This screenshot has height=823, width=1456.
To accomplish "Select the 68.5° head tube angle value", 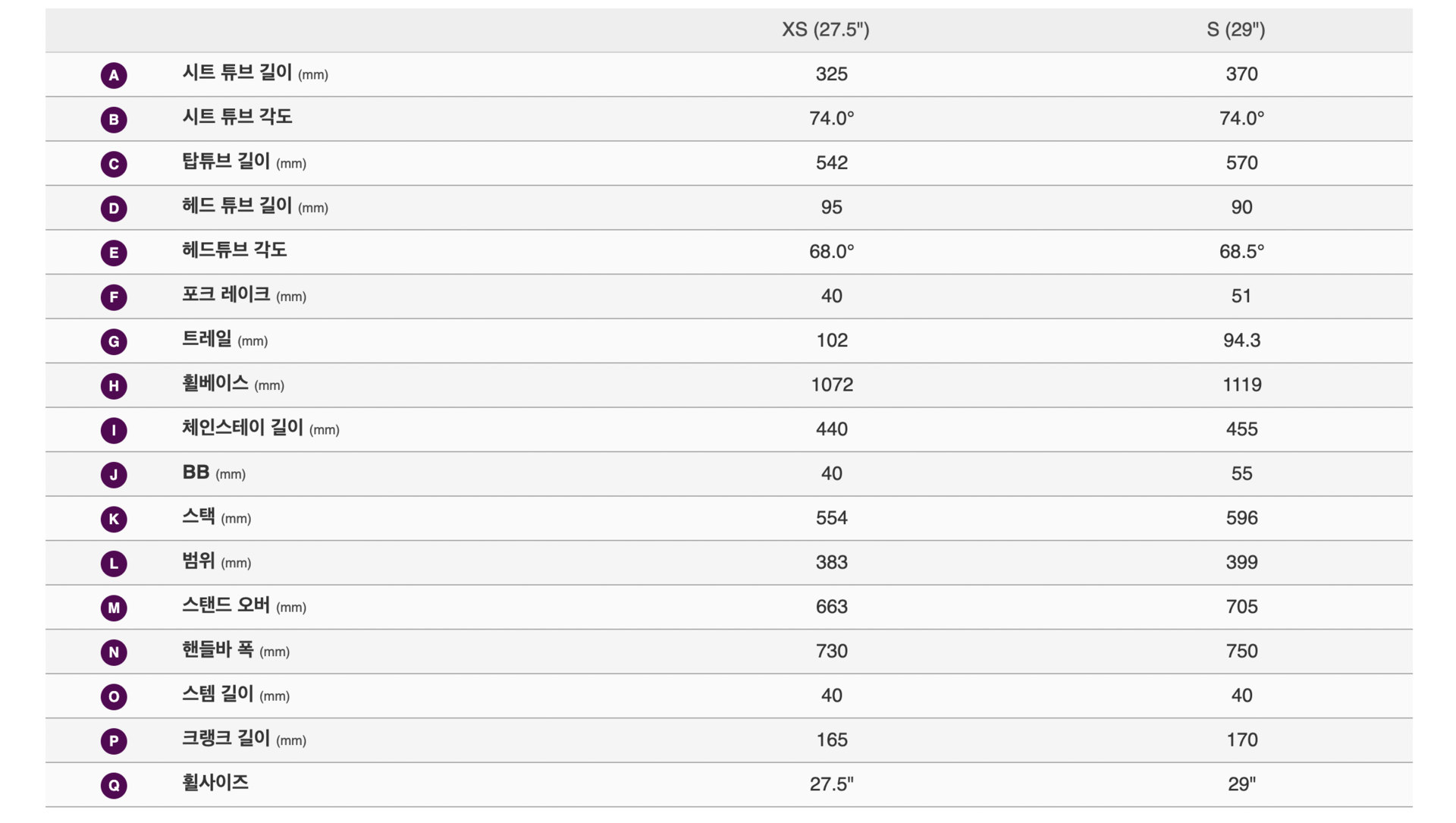I will pos(1241,252).
